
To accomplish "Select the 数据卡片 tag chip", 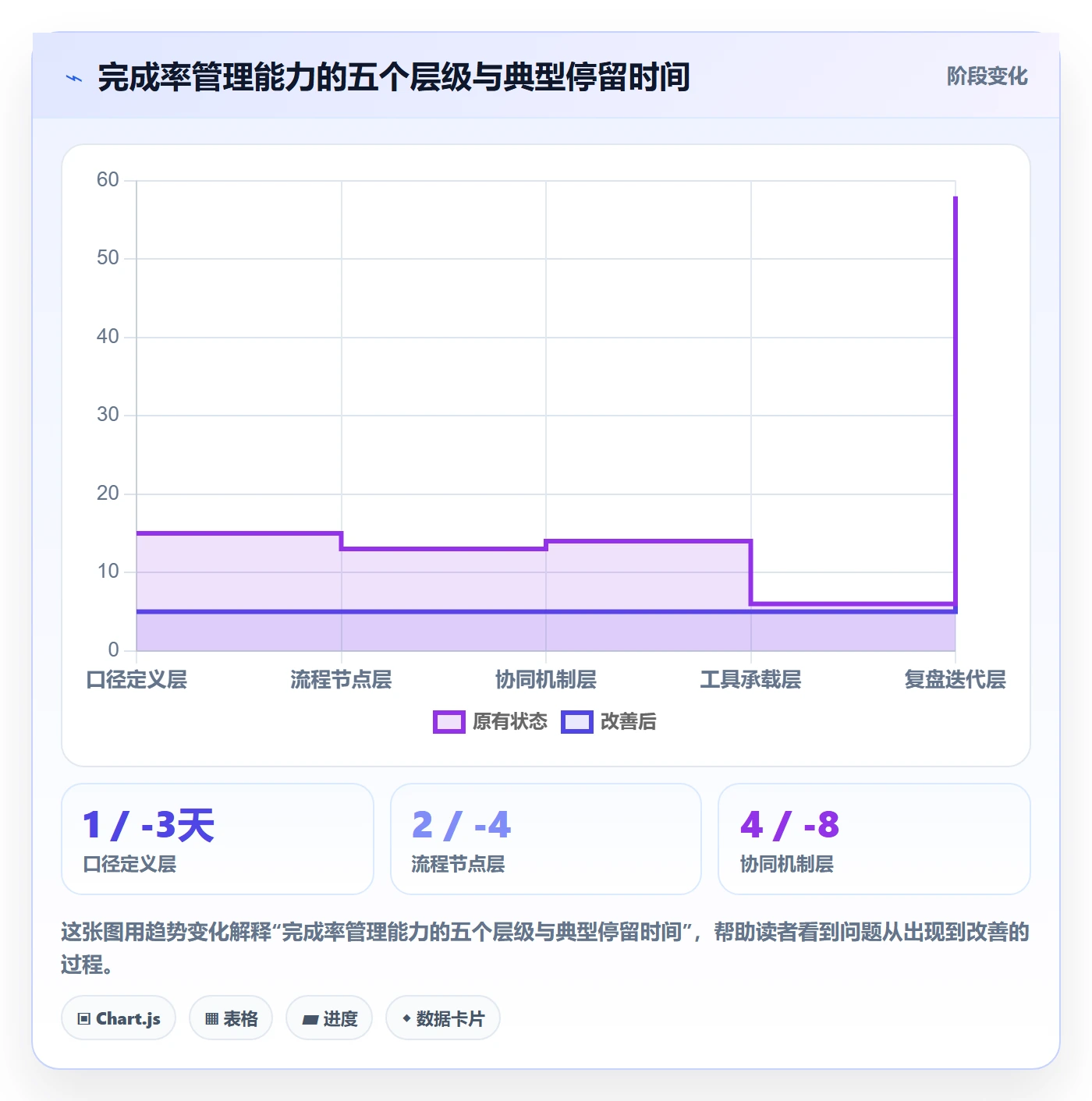I will tap(443, 1018).
